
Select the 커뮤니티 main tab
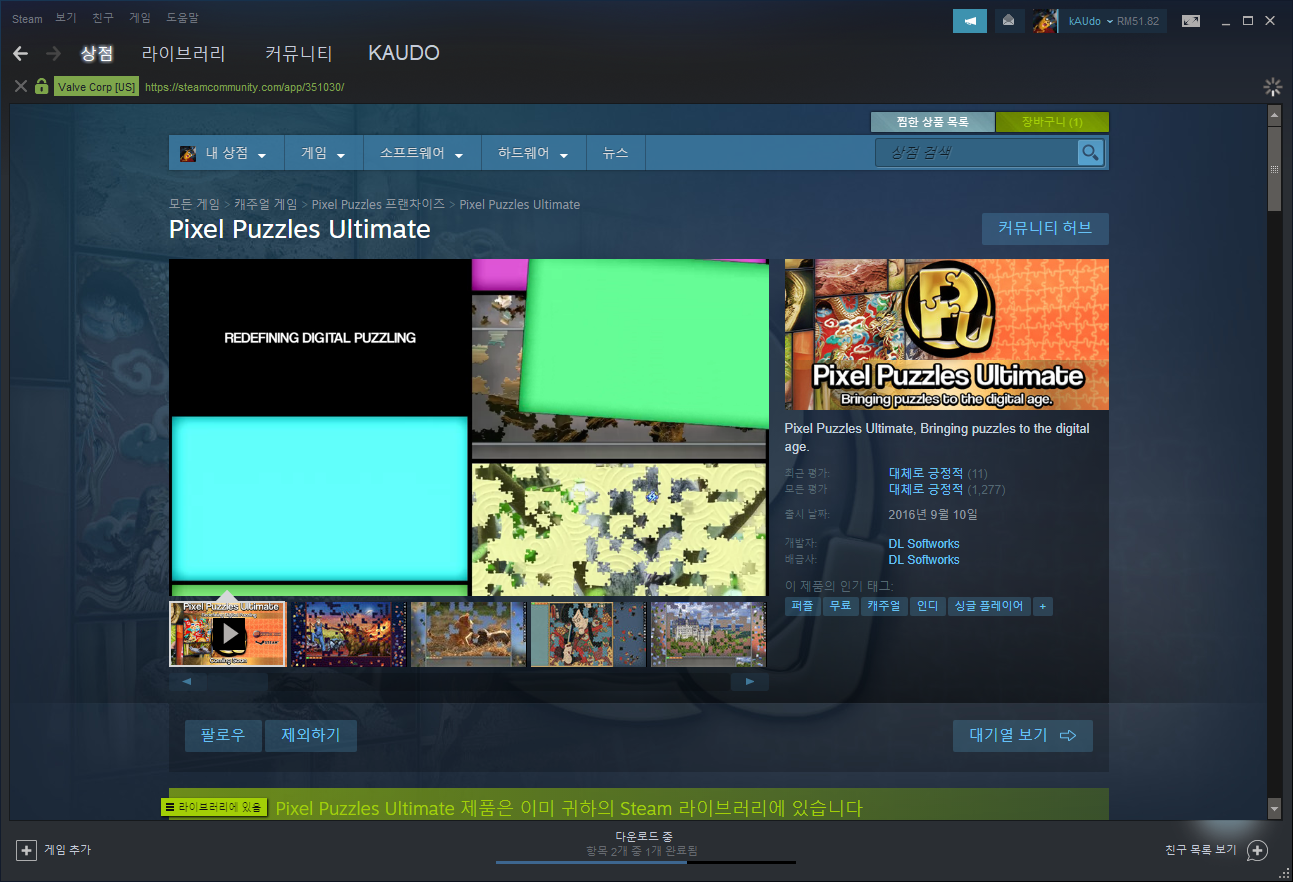coord(298,53)
